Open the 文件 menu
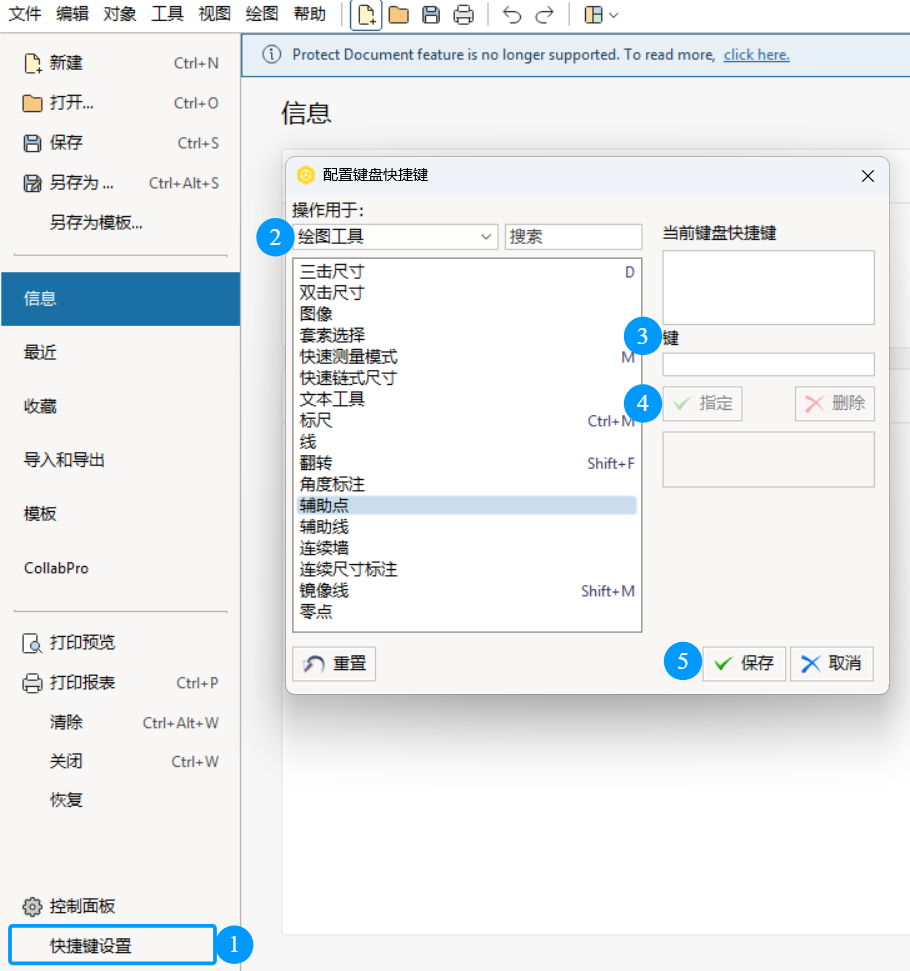The width and height of the screenshot is (910, 971). [x=25, y=14]
